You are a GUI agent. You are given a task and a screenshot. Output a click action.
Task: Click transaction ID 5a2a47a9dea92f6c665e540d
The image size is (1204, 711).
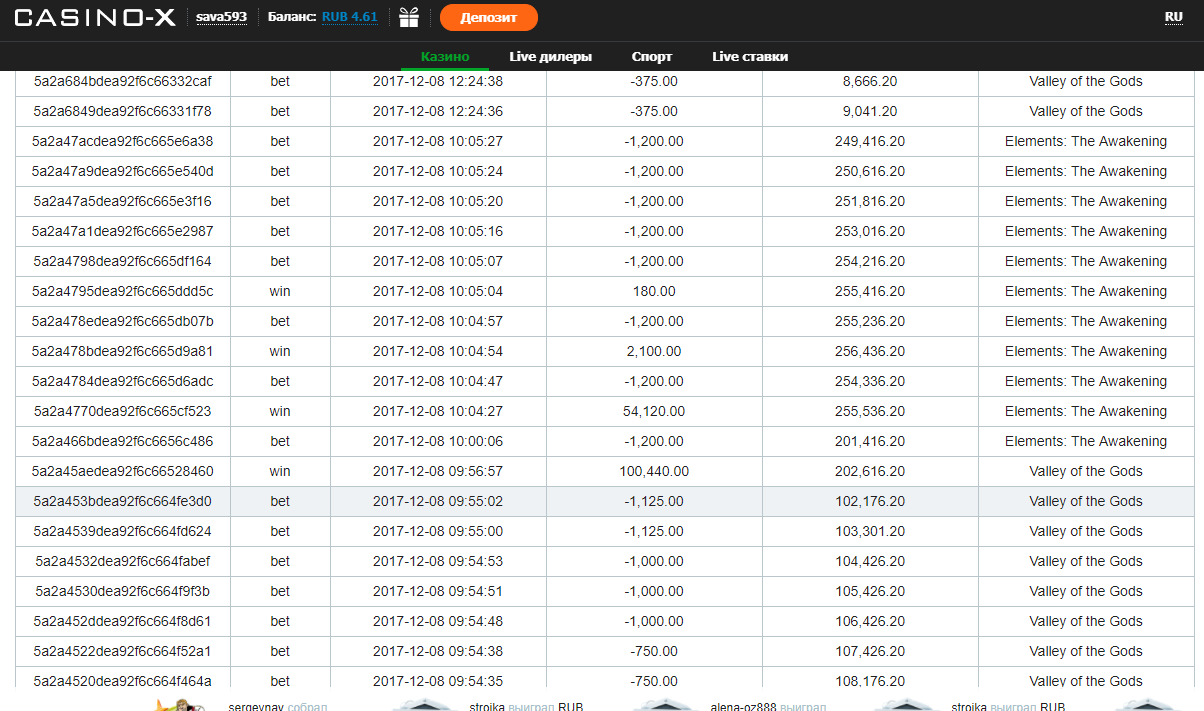coord(123,171)
